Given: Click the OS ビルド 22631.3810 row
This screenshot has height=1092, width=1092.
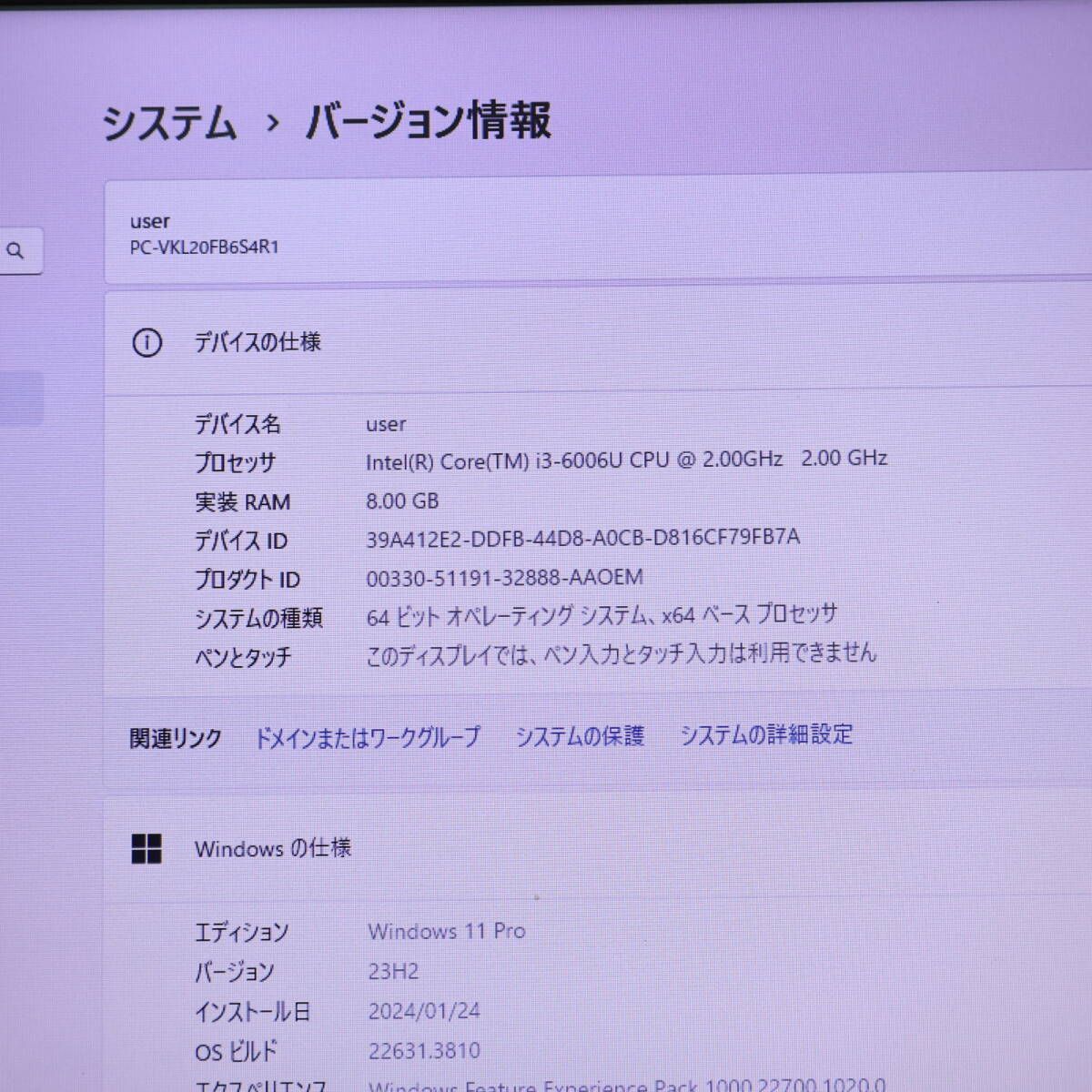Looking at the screenshot, I should click(x=423, y=1050).
